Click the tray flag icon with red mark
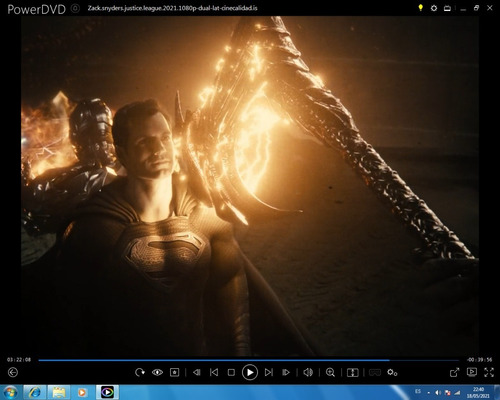The image size is (500, 400). coord(448,393)
